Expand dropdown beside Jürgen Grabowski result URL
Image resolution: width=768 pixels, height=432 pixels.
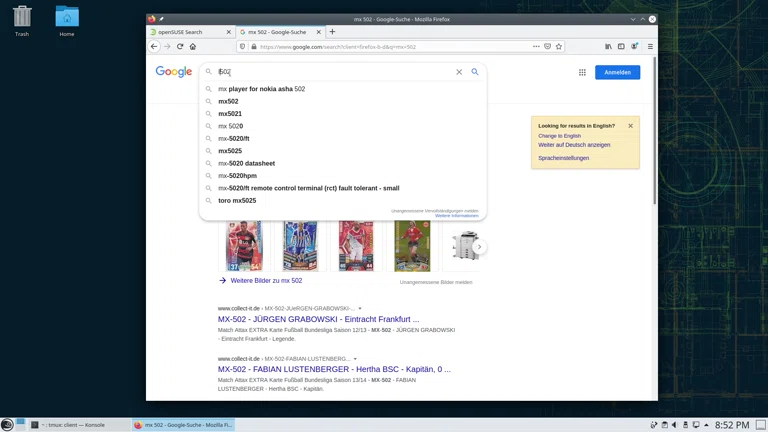pyautogui.click(x=360, y=309)
